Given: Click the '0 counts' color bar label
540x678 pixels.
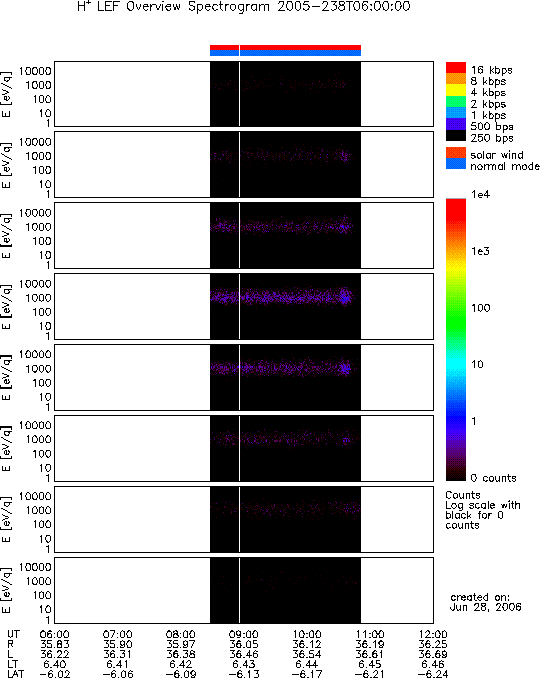Looking at the screenshot, I should tap(493, 478).
